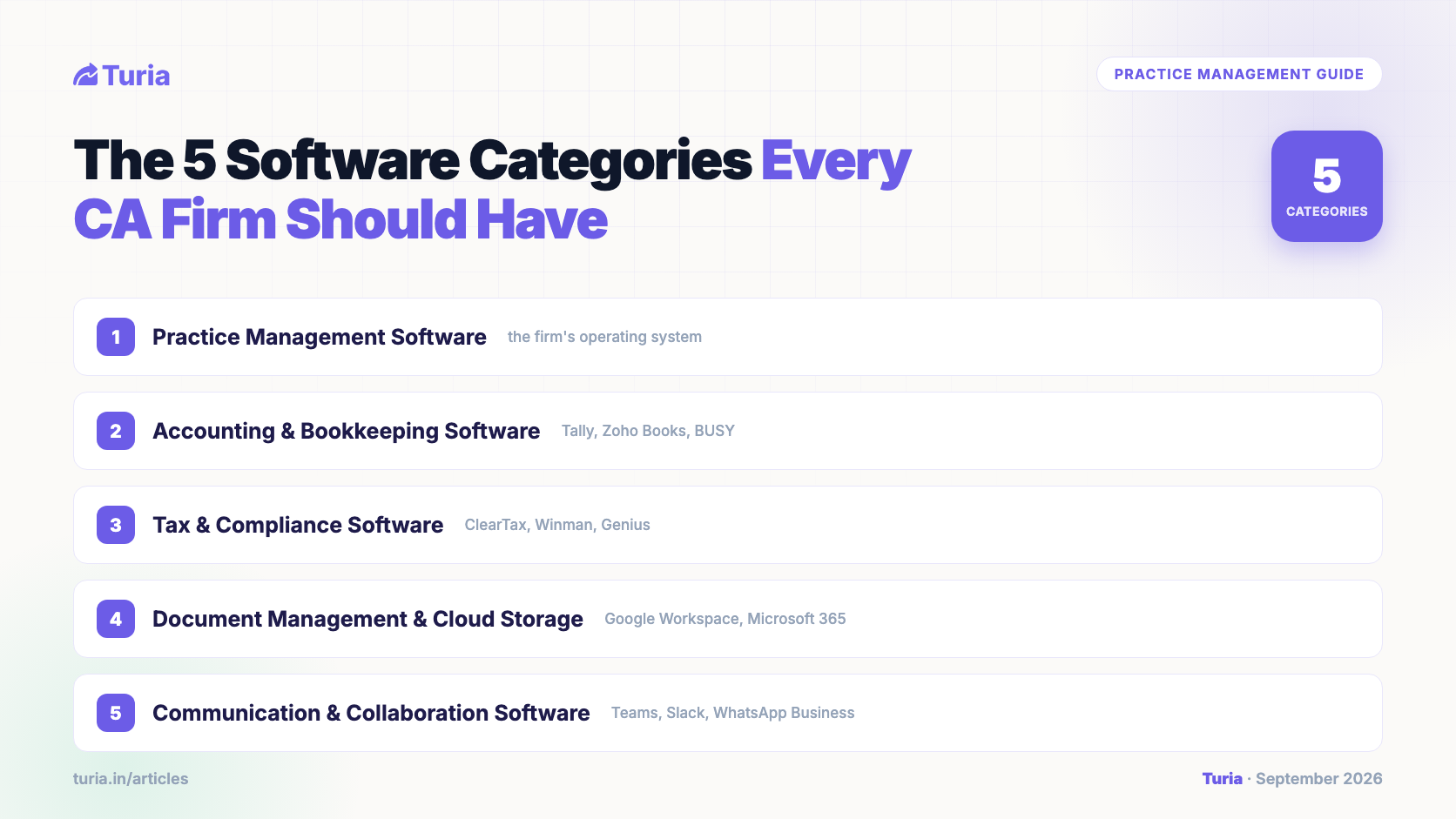1456x819 pixels.
Task: Click the Turia footer brand name
Action: click(1223, 779)
